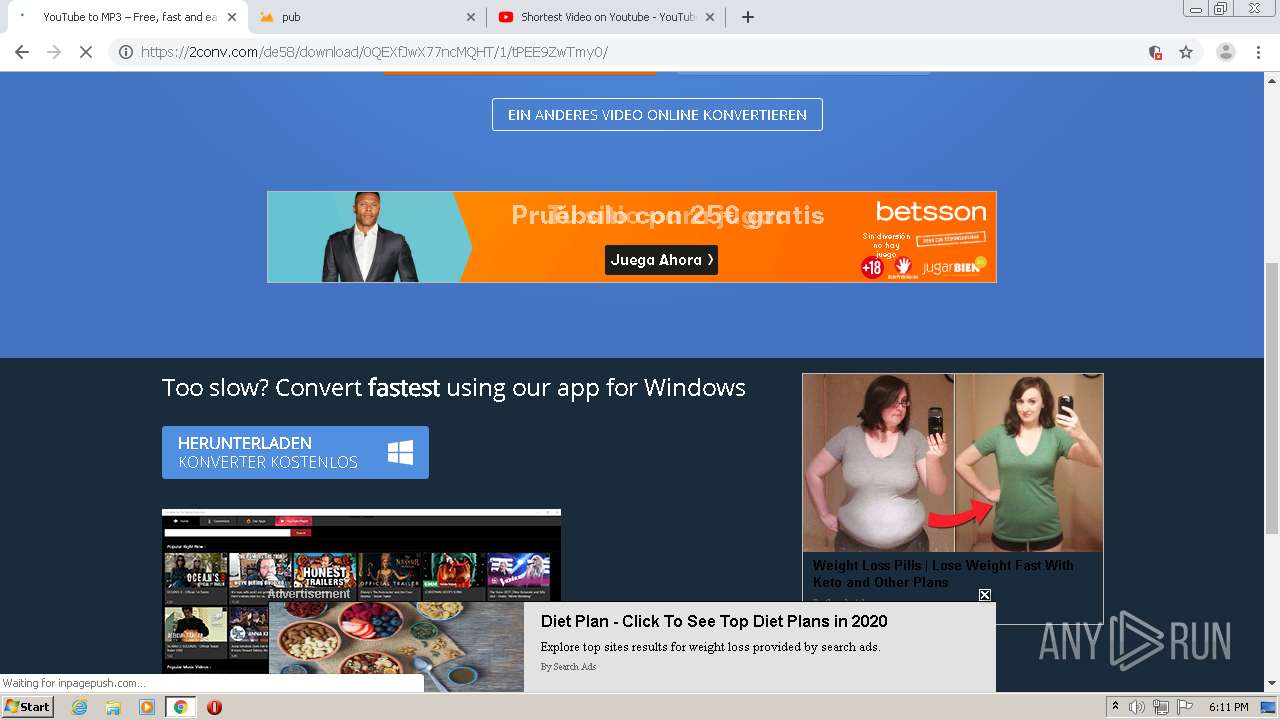Close the YouTube to MP3 tab
Viewport: 1280px width, 720px height.
coord(232,17)
